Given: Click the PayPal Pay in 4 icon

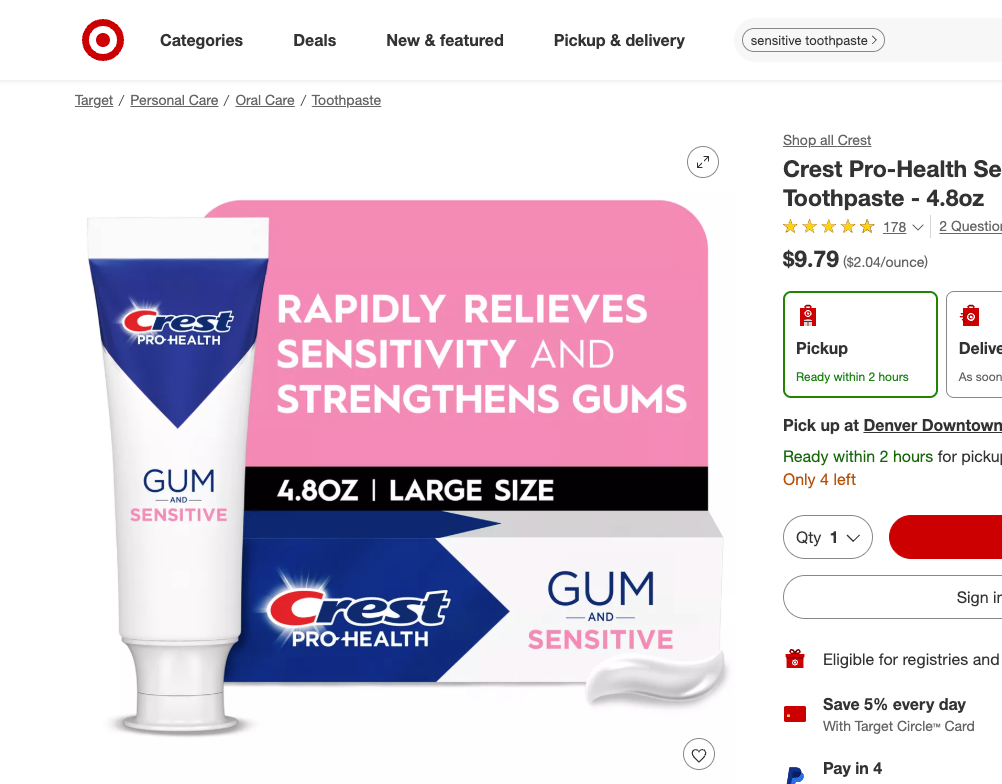Looking at the screenshot, I should coord(795,774).
